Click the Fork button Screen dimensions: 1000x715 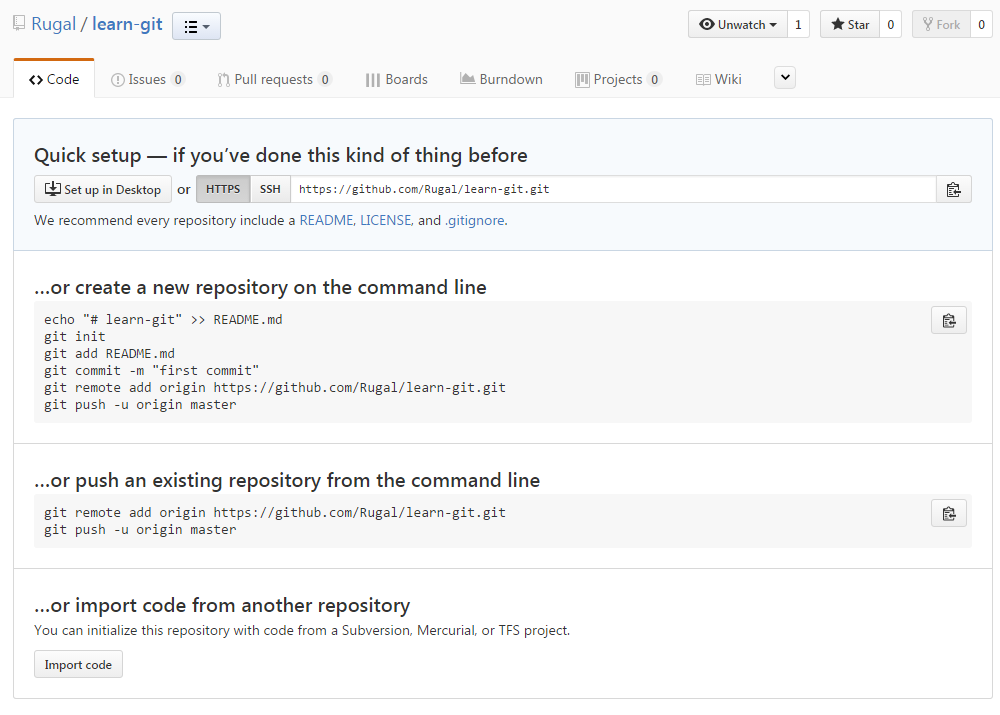[x=941, y=25]
